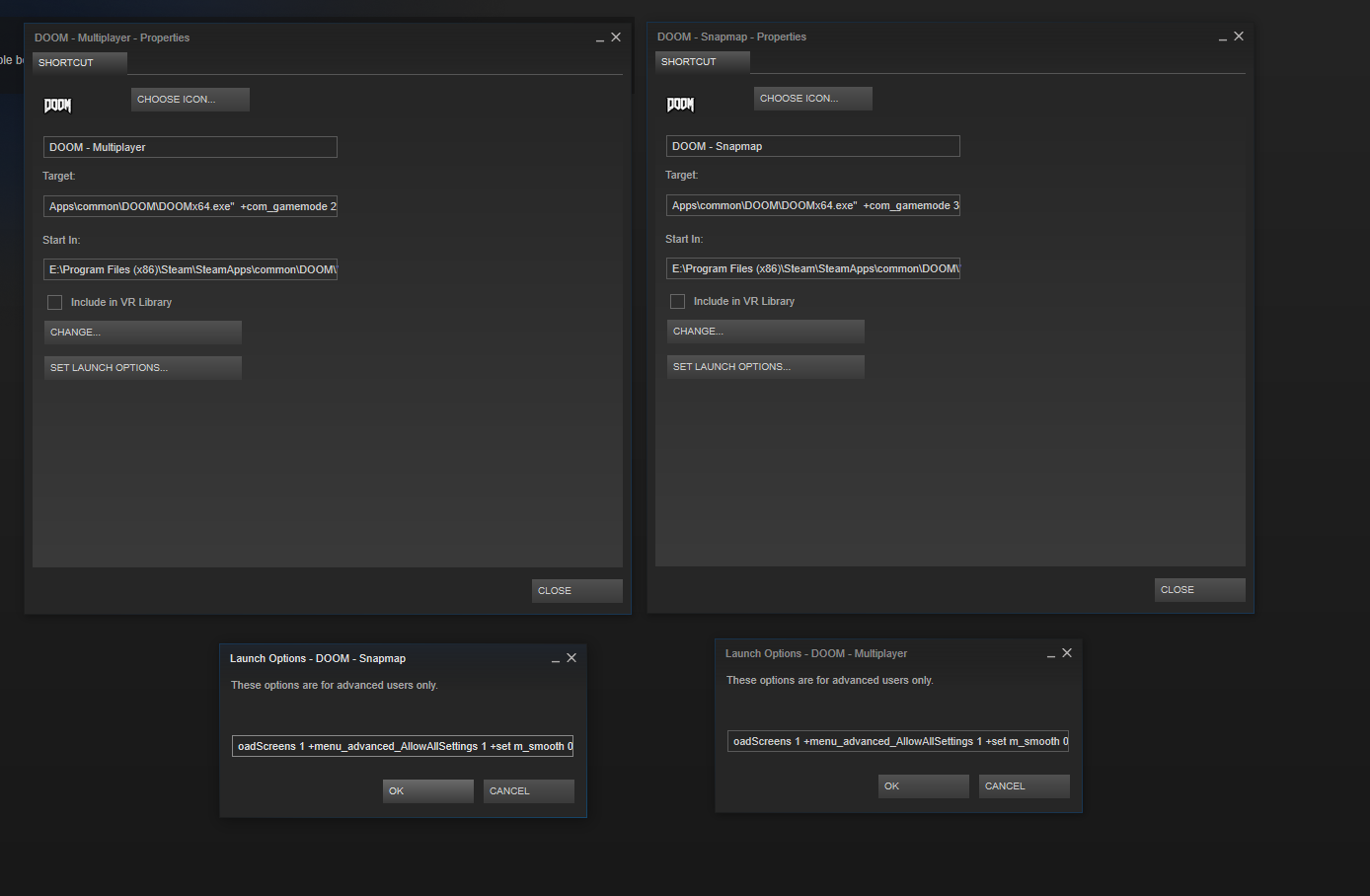This screenshot has height=896, width=1370.
Task: Click the "Target:" label in Multiplayer Properties
Action: 59,177
